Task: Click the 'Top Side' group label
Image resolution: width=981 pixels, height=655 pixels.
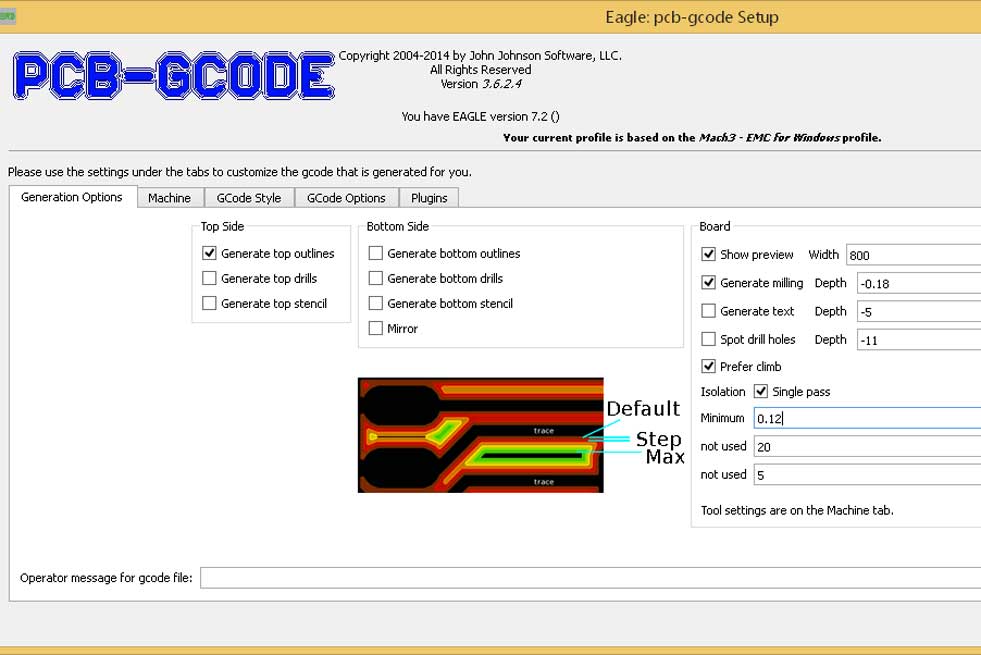Action: tap(222, 226)
